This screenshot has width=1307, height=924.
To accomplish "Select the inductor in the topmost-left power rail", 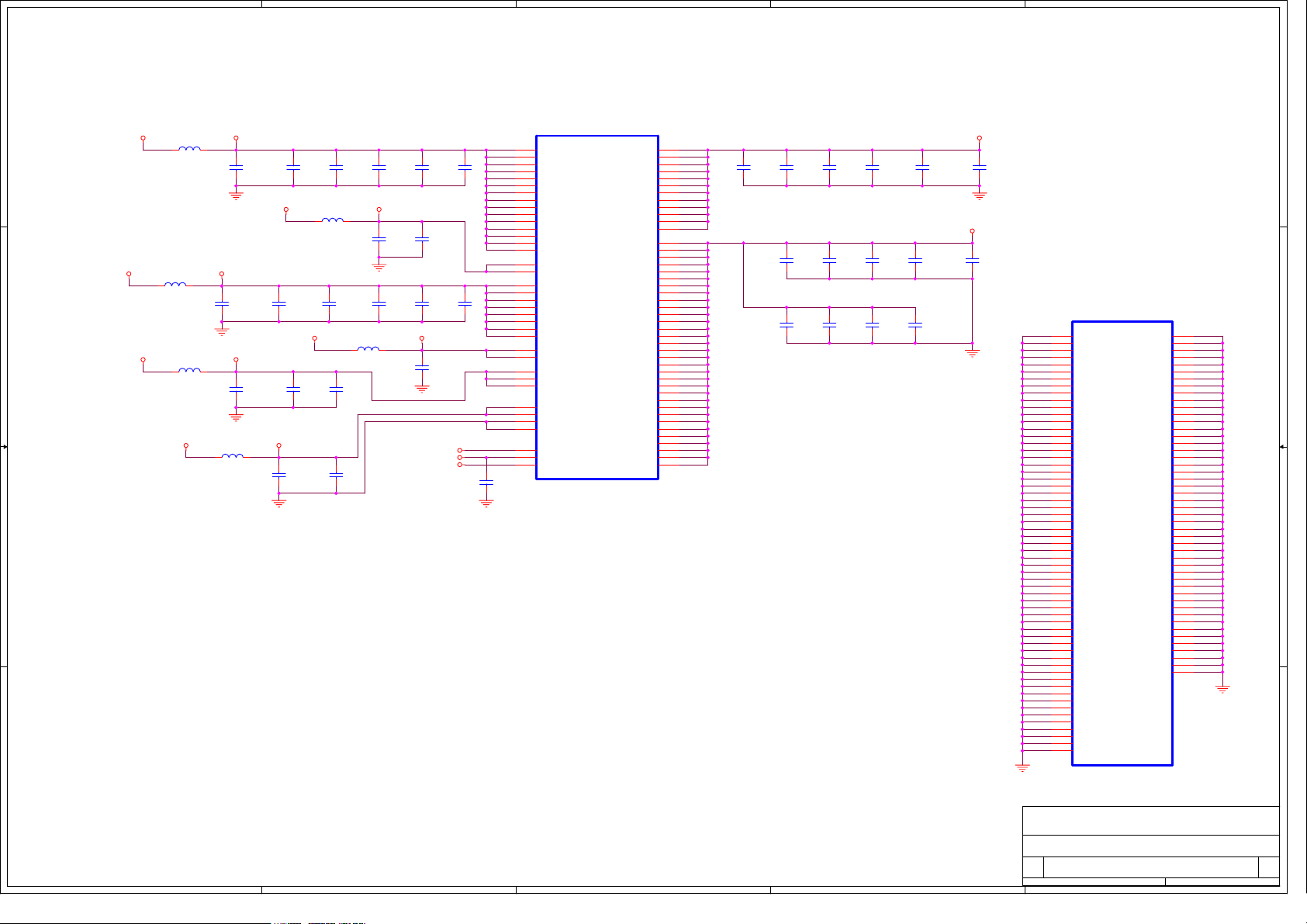I will [189, 149].
